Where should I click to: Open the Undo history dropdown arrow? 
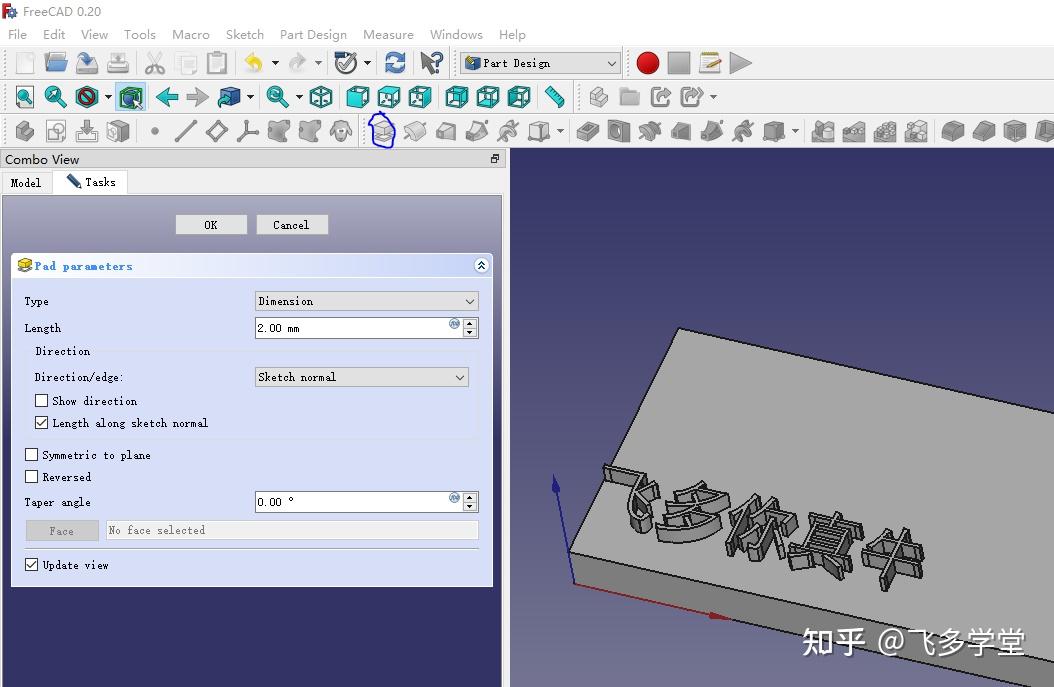coord(275,63)
